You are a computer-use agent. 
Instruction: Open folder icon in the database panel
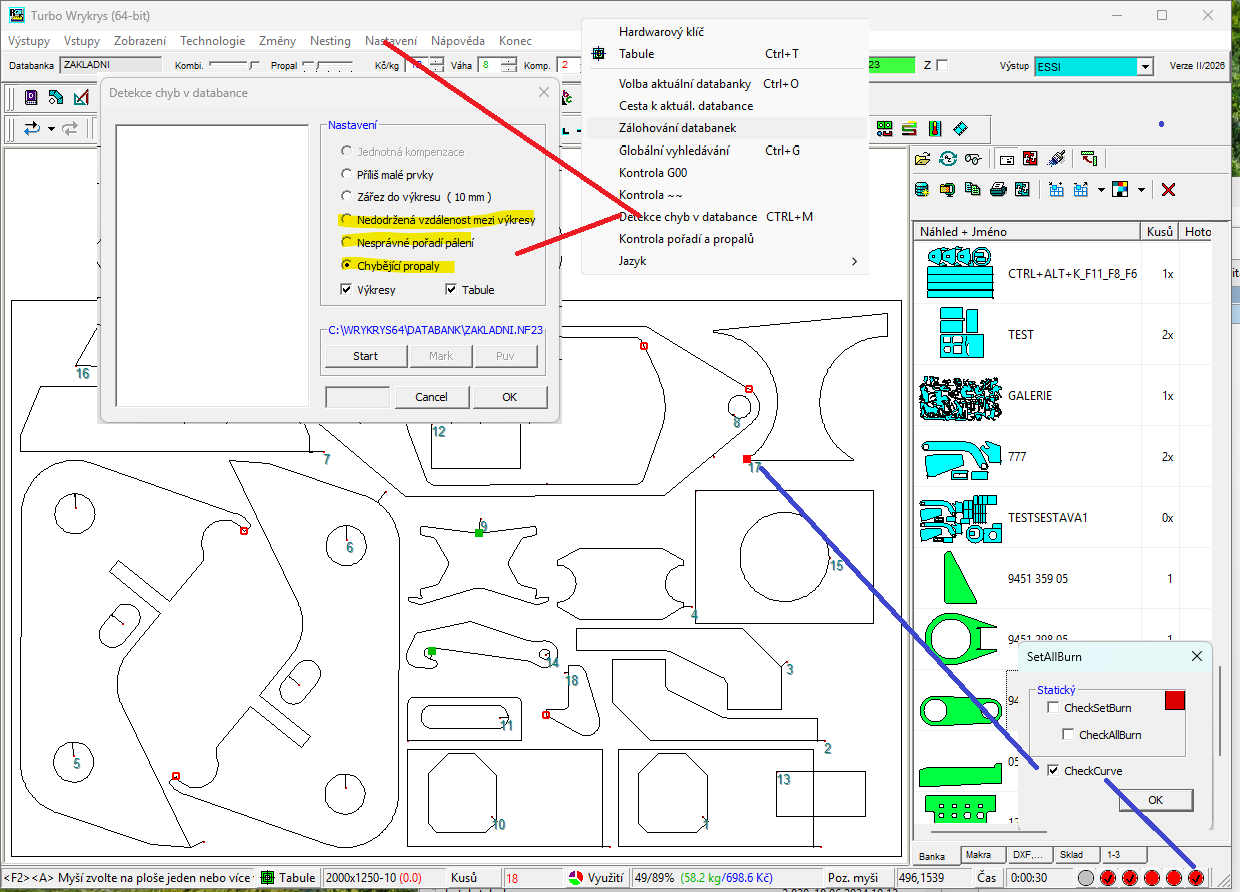(x=923, y=158)
